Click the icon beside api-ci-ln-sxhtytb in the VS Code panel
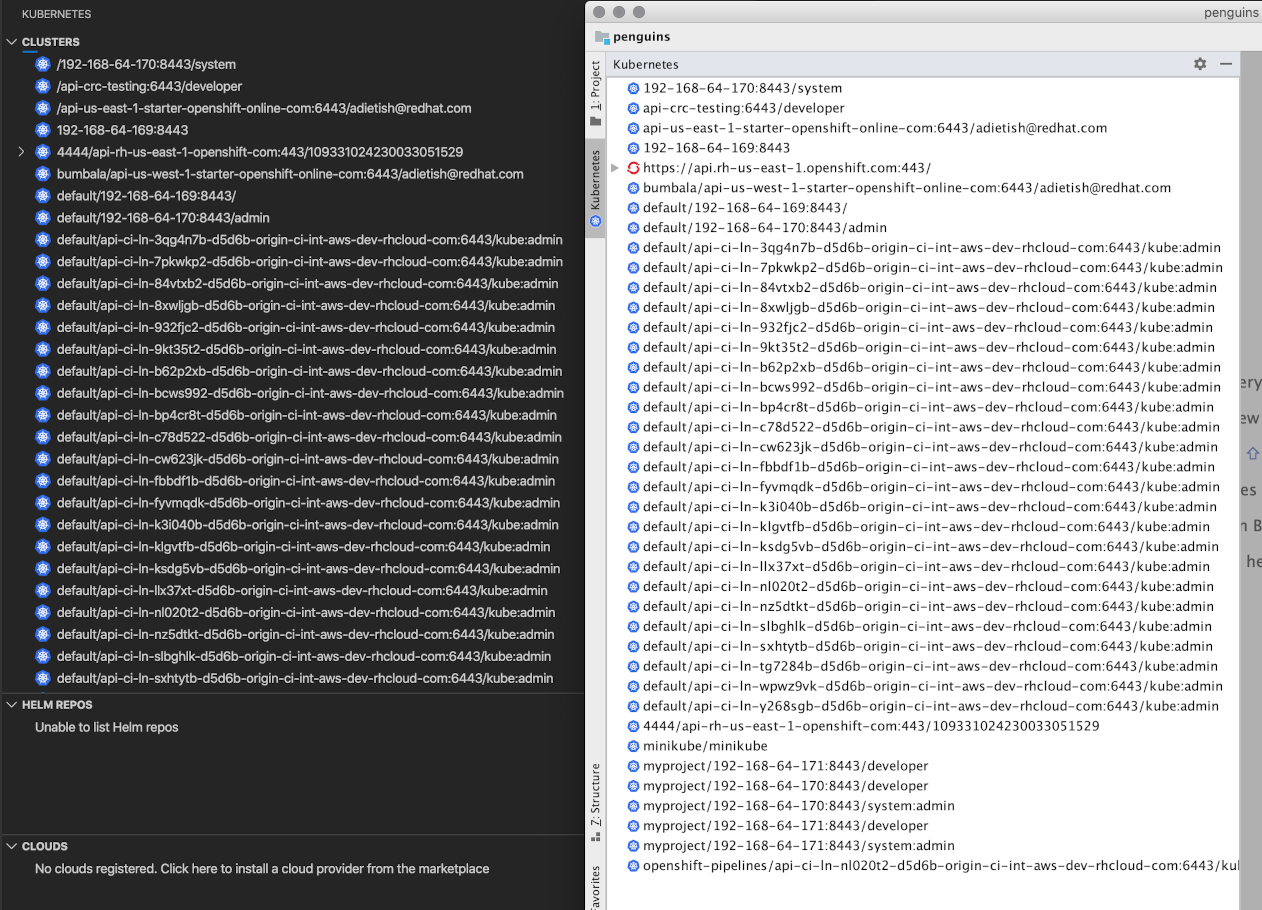Viewport: 1262px width, 910px height. 42,678
